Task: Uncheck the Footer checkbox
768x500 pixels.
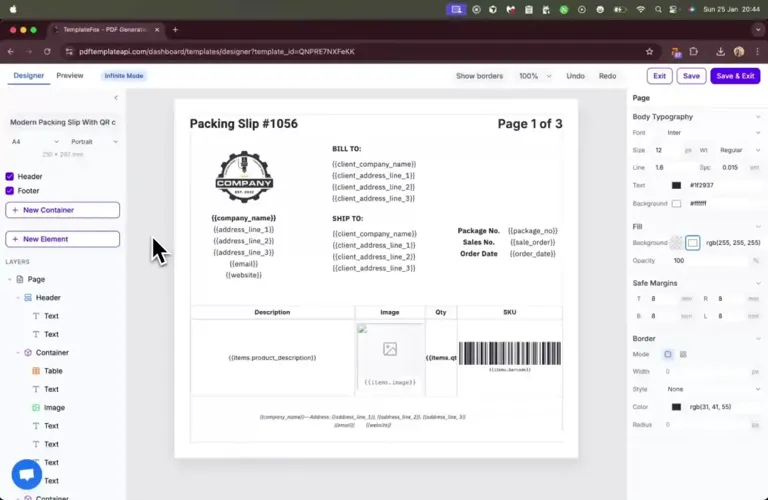Action: tap(10, 191)
